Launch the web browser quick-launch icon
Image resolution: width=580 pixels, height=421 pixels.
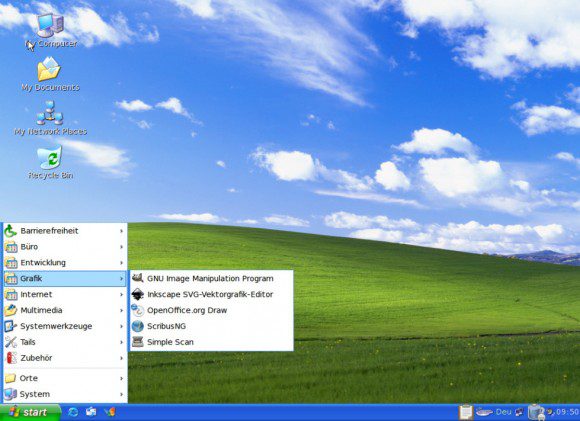coord(73,412)
